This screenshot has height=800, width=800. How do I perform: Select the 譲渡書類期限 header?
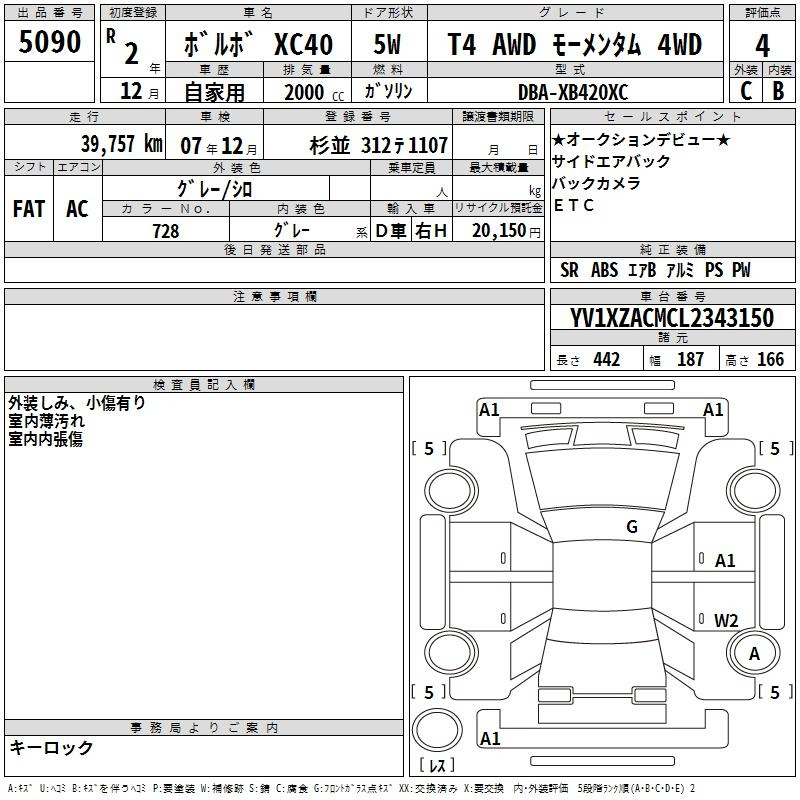[498, 116]
